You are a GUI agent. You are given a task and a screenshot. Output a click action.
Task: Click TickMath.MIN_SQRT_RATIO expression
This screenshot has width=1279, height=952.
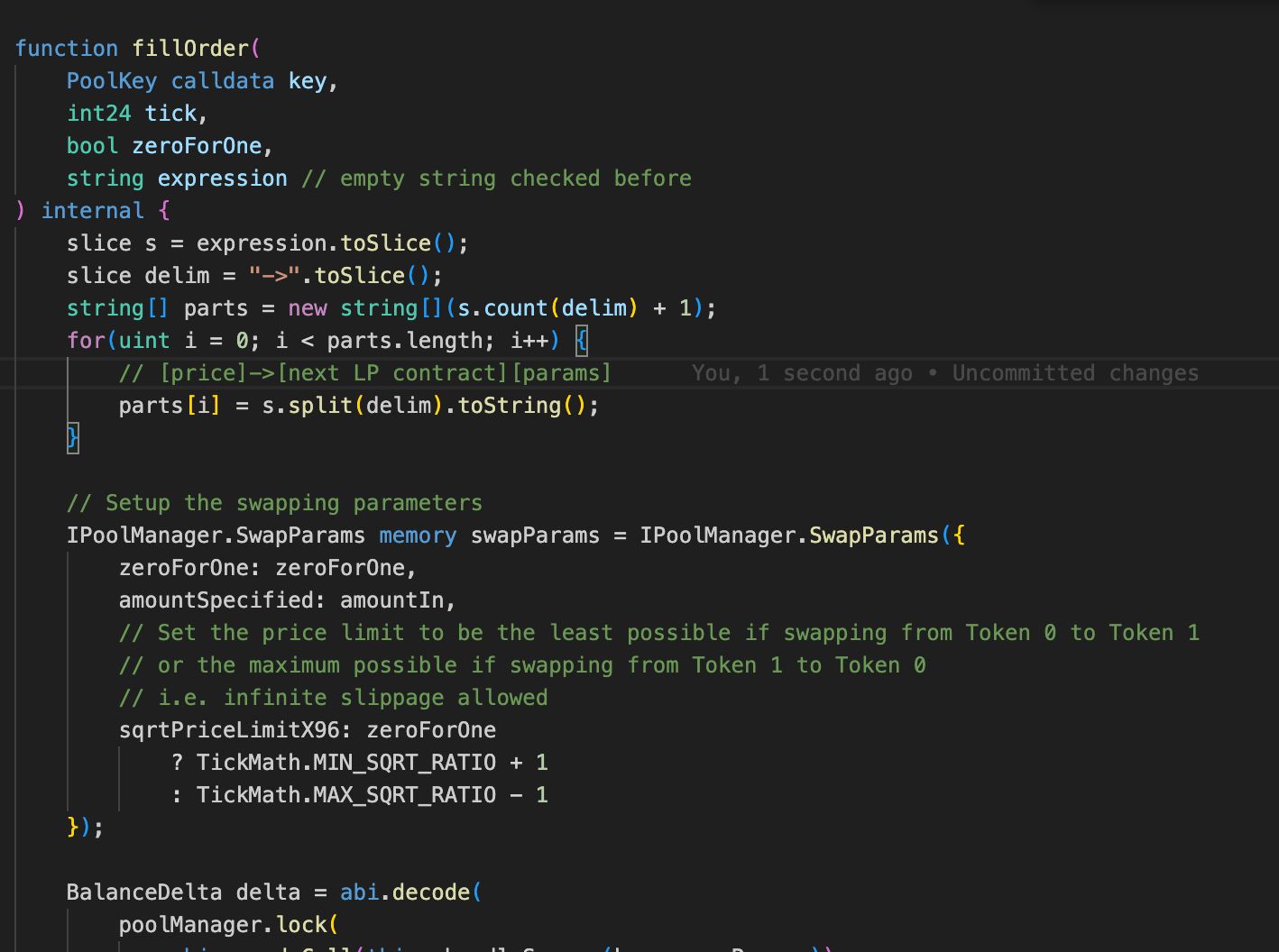346,762
